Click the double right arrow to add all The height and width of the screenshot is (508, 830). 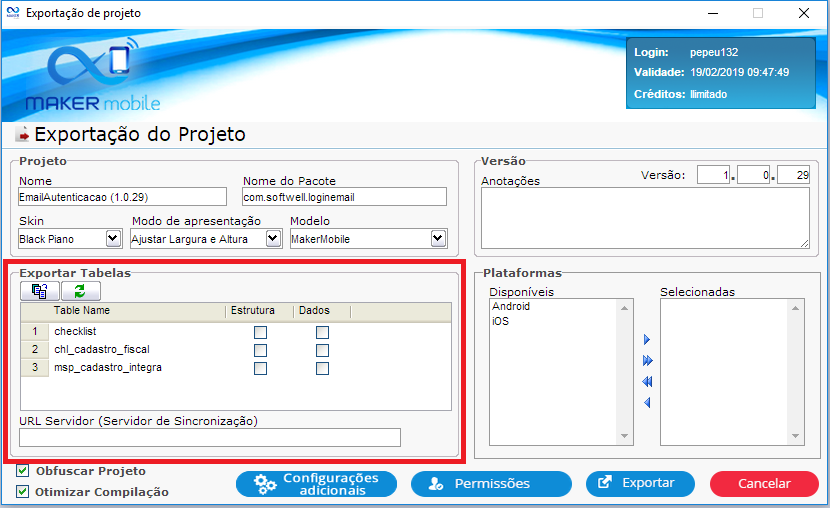tap(647, 360)
